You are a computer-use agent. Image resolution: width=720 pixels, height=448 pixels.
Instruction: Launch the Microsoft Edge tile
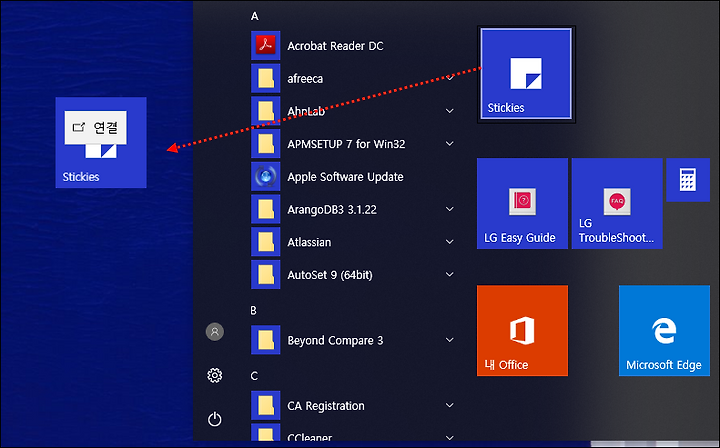tap(664, 330)
